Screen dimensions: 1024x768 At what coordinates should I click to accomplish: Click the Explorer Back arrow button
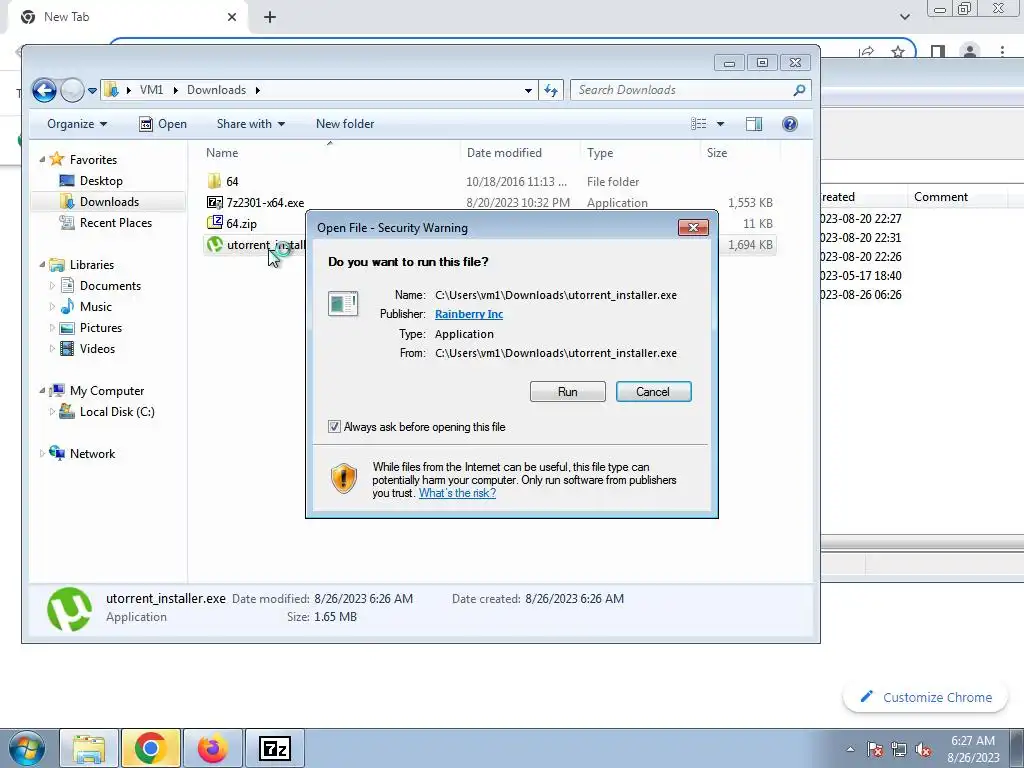coord(44,90)
